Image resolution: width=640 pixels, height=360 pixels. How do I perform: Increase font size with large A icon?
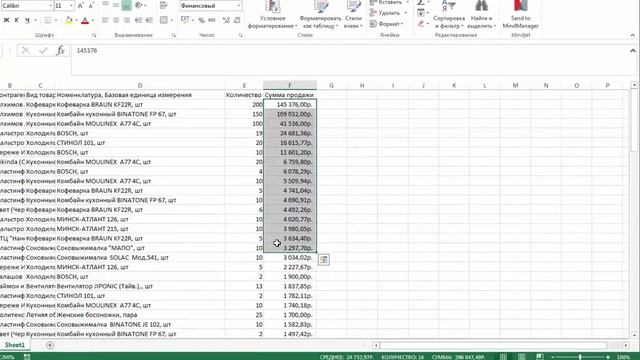click(x=80, y=6)
